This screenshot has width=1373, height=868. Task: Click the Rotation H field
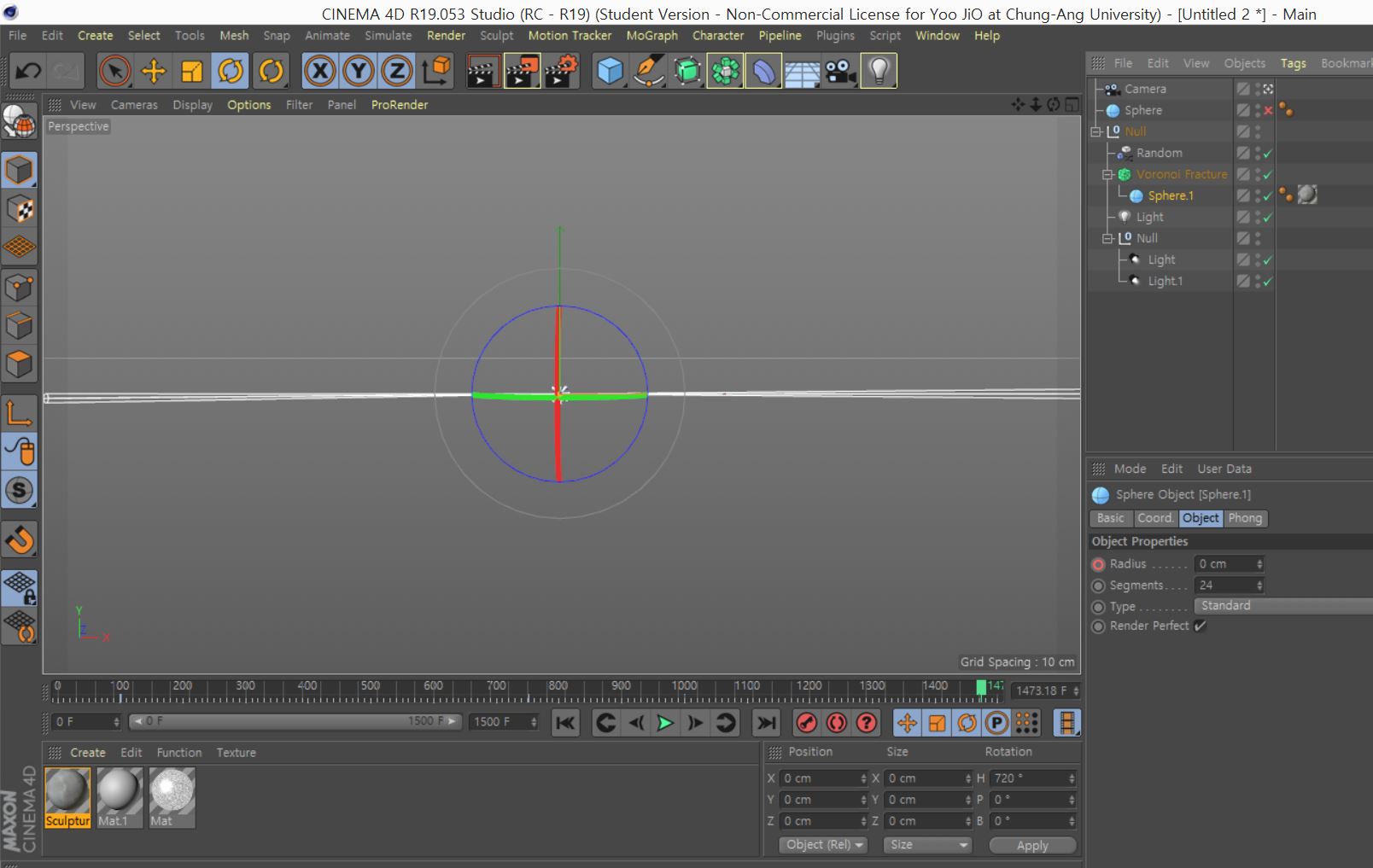(1032, 778)
